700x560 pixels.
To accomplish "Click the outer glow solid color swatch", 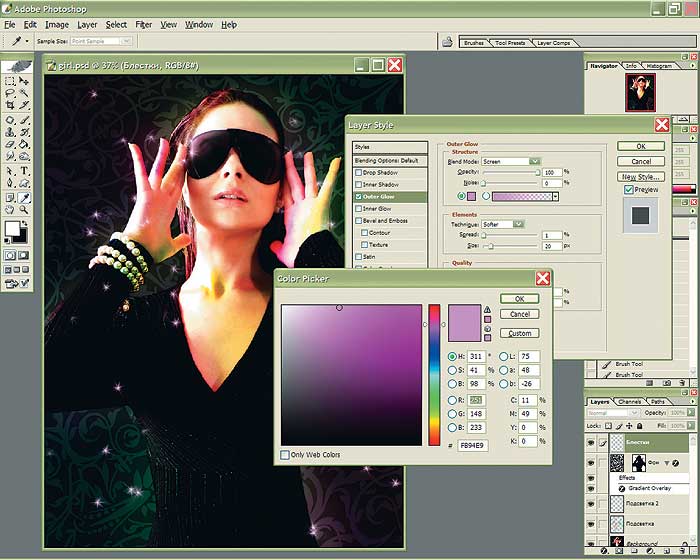I will [471, 196].
